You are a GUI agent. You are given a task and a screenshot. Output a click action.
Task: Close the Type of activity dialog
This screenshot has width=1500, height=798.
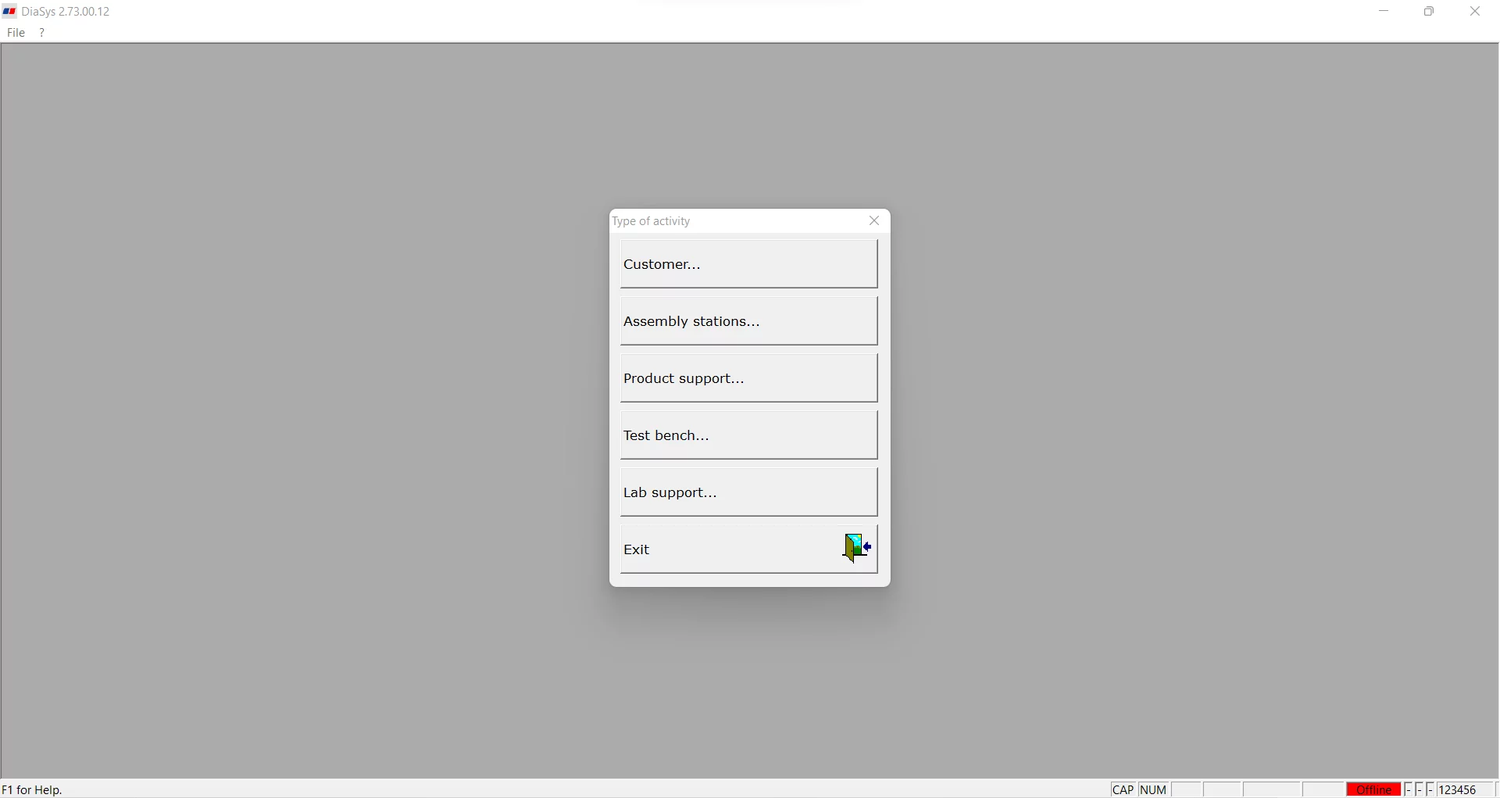[875, 221]
